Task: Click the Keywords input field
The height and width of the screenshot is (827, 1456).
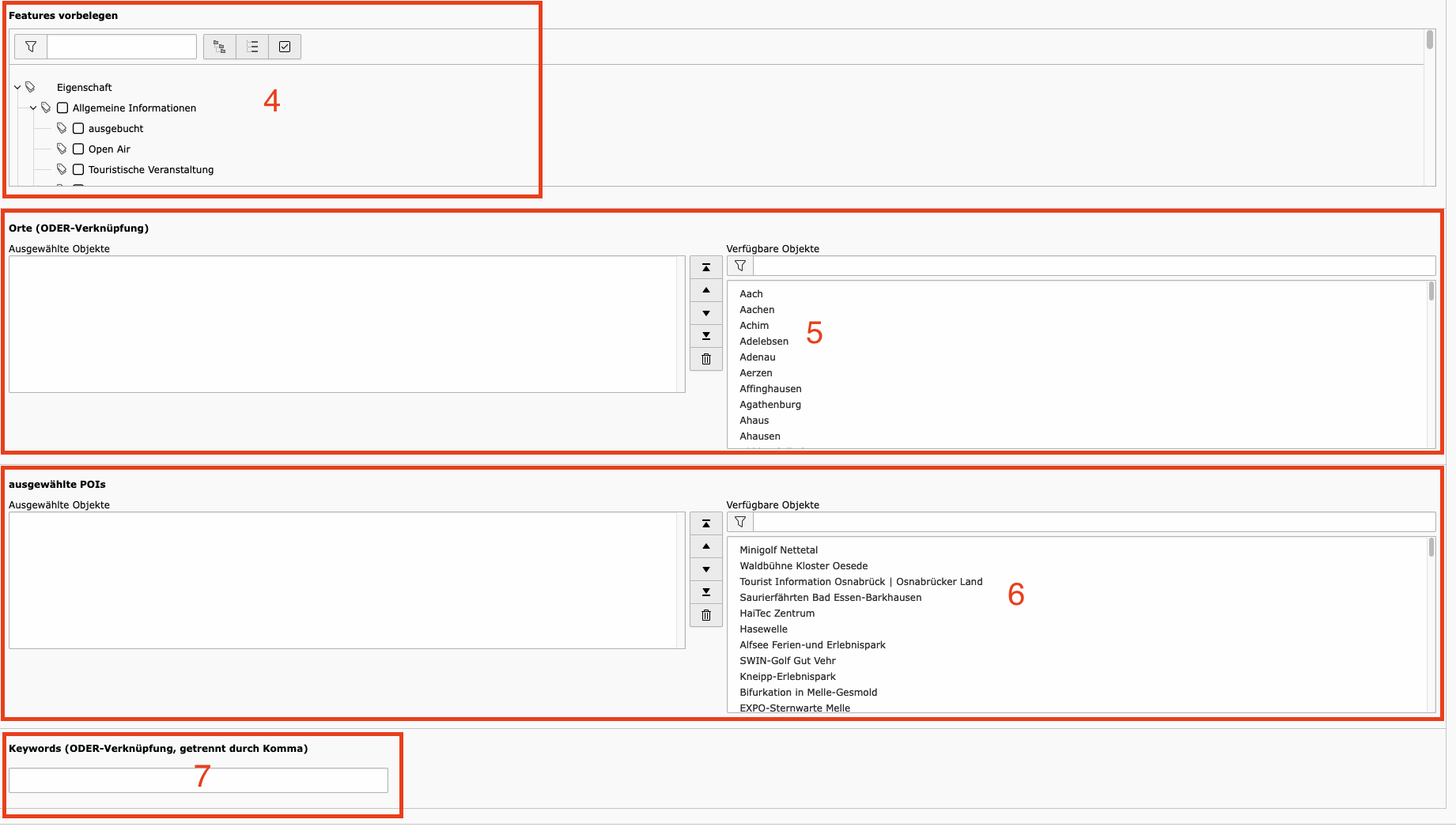Action: click(198, 780)
